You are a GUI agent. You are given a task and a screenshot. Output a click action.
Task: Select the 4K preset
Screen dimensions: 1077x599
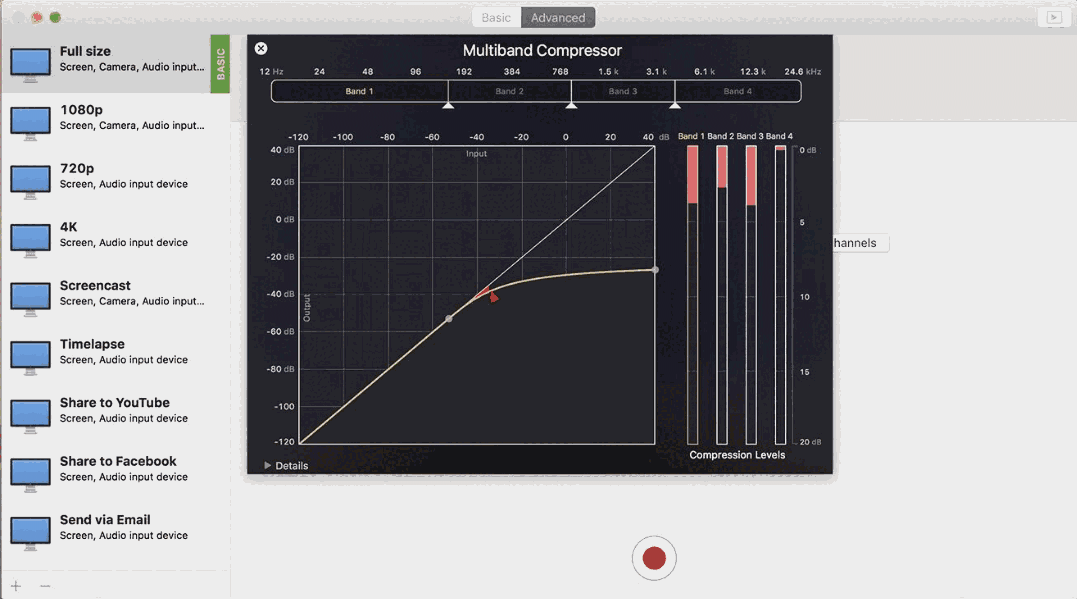pos(115,239)
